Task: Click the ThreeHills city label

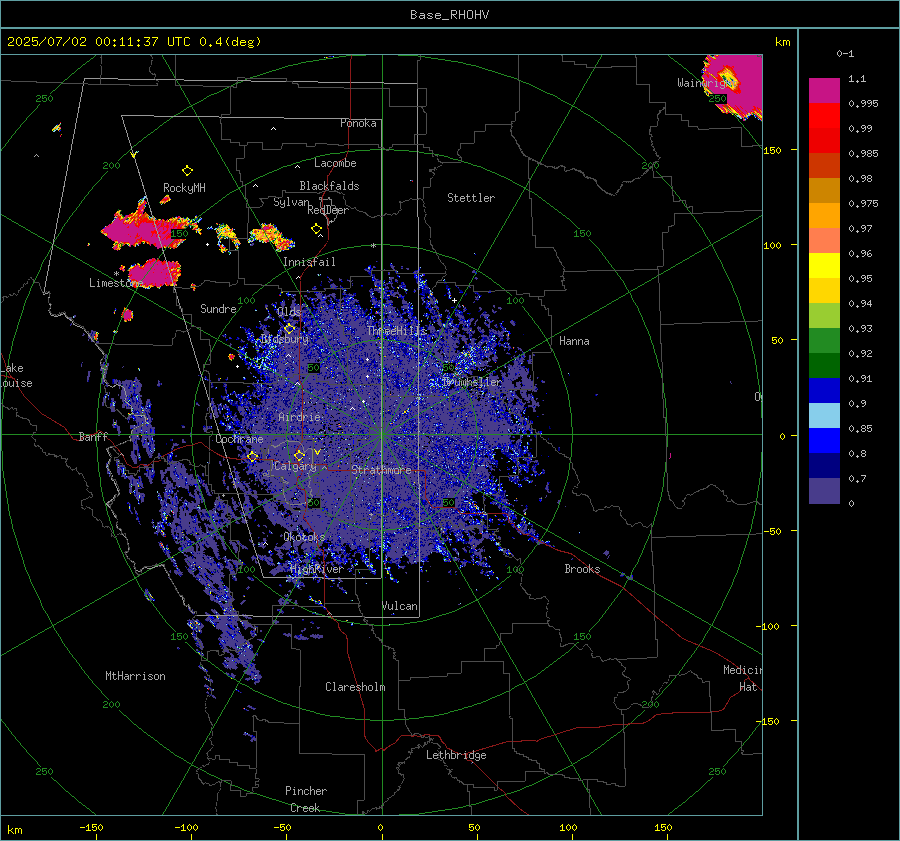Action: tap(397, 331)
